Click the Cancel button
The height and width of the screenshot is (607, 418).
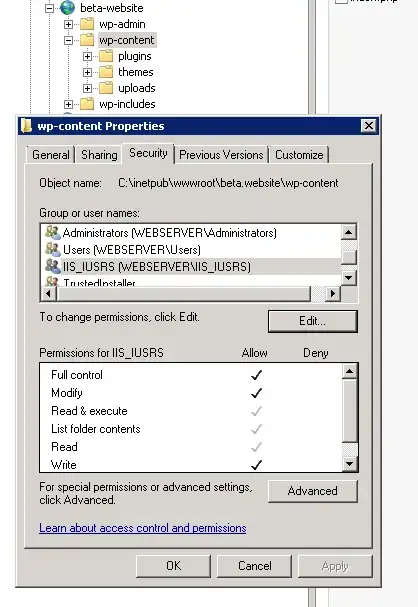click(254, 566)
